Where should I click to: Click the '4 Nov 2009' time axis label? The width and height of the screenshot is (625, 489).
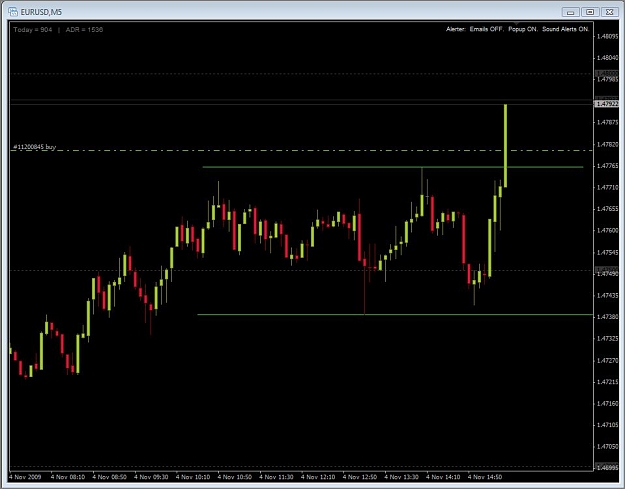pos(25,477)
